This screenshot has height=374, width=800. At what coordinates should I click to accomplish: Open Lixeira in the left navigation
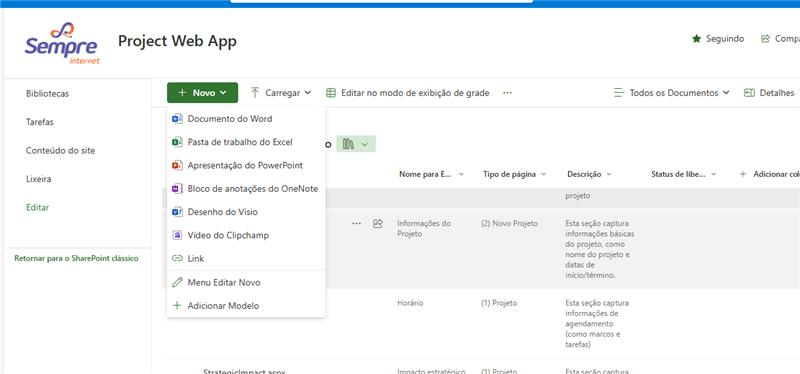pyautogui.click(x=38, y=180)
